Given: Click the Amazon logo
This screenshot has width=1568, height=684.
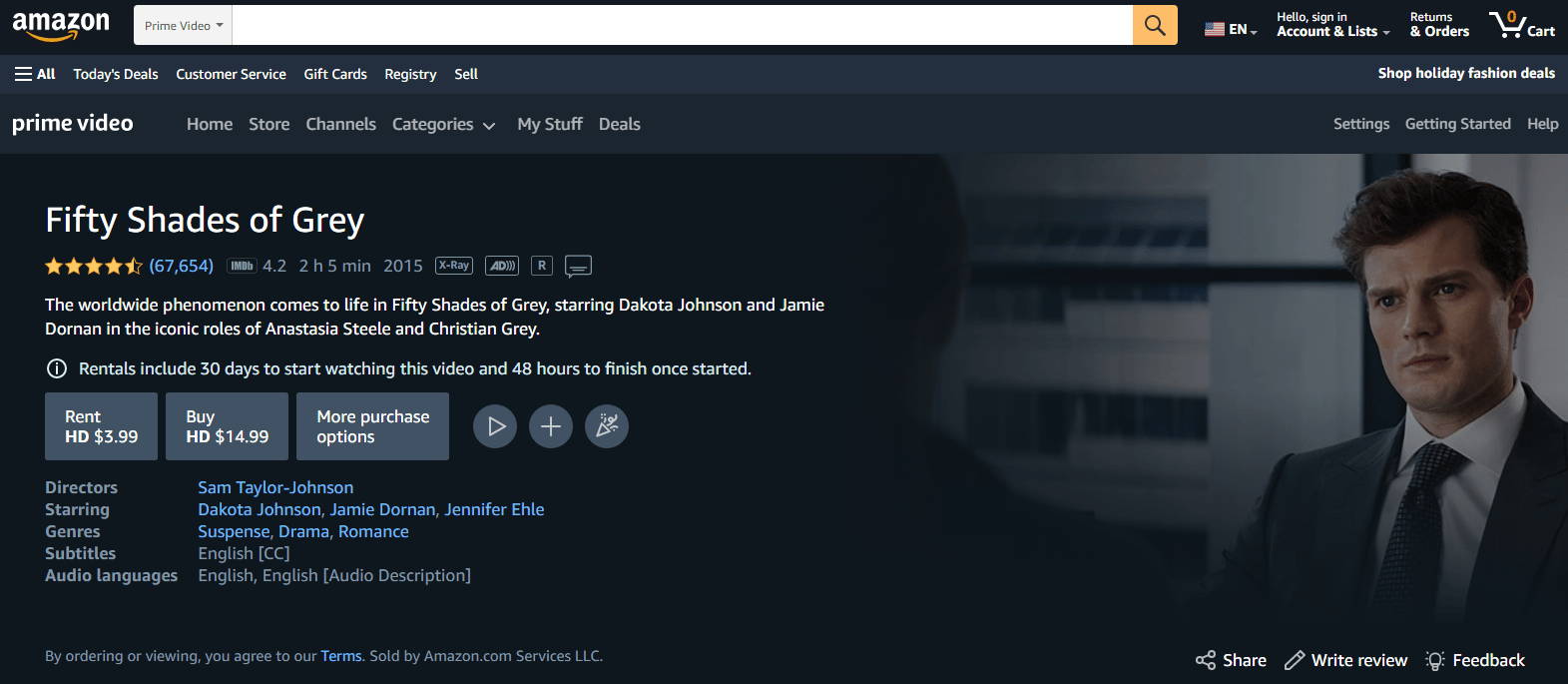Looking at the screenshot, I should coord(61,26).
